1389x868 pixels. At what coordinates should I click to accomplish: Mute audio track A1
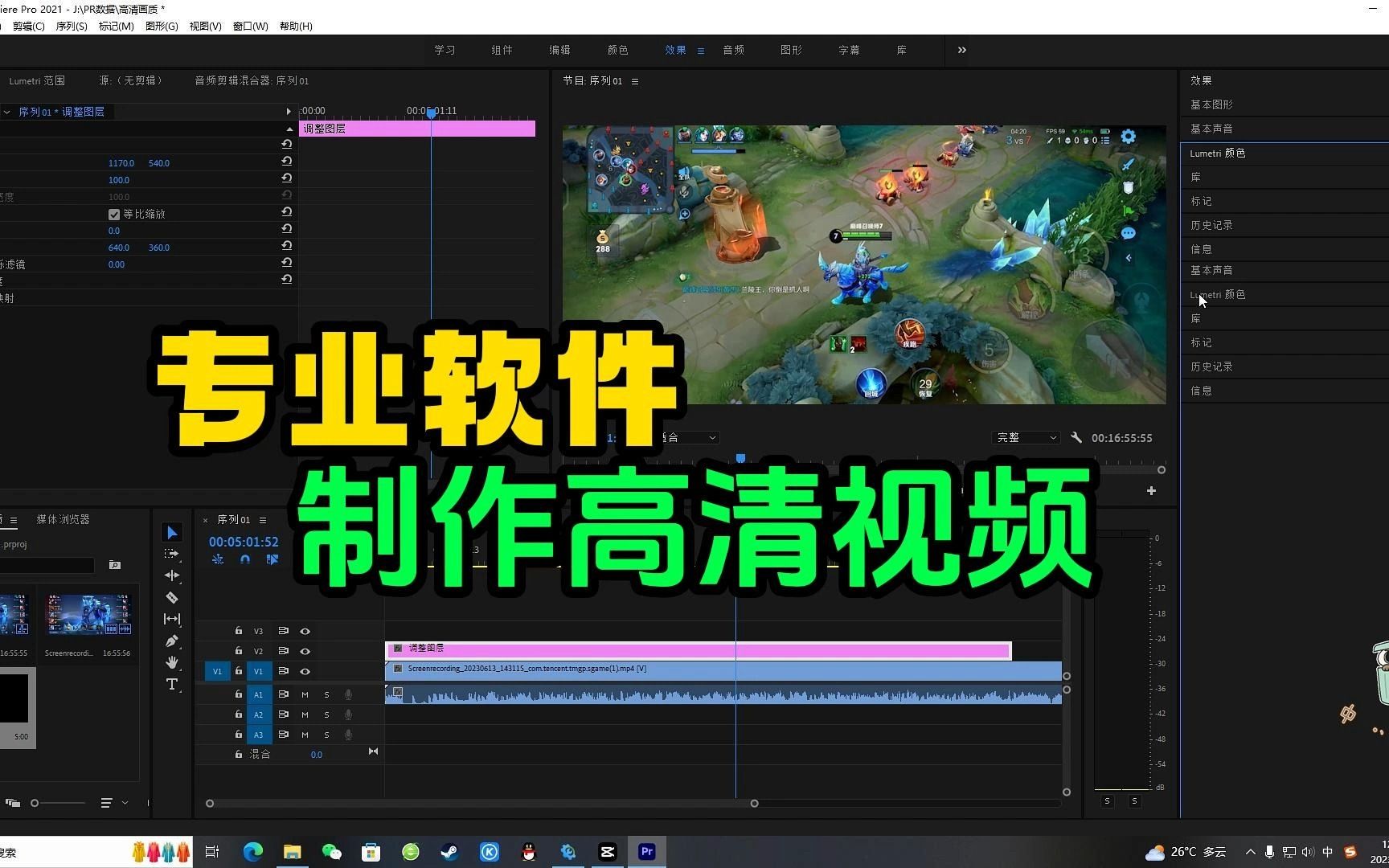tap(305, 694)
